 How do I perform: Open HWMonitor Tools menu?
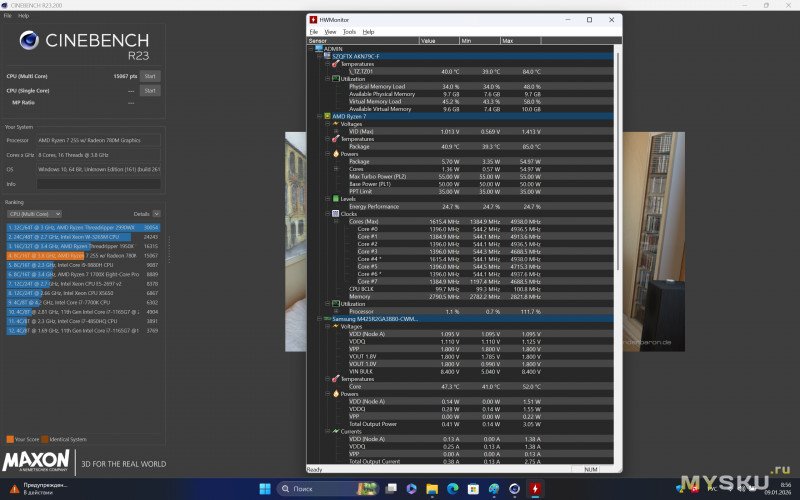(349, 32)
